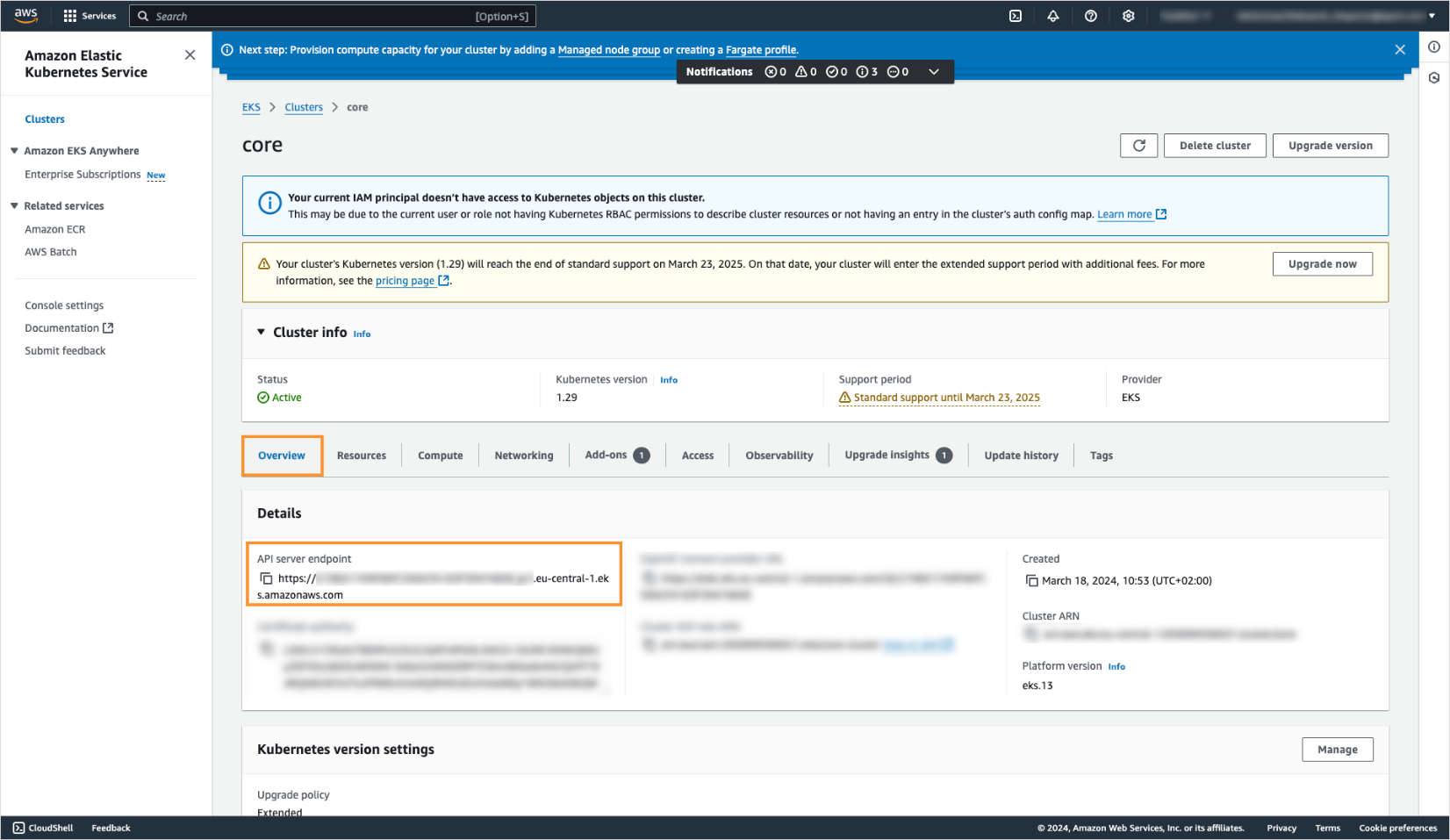1450x840 pixels.
Task: Collapse the Related services section
Action: click(13, 205)
